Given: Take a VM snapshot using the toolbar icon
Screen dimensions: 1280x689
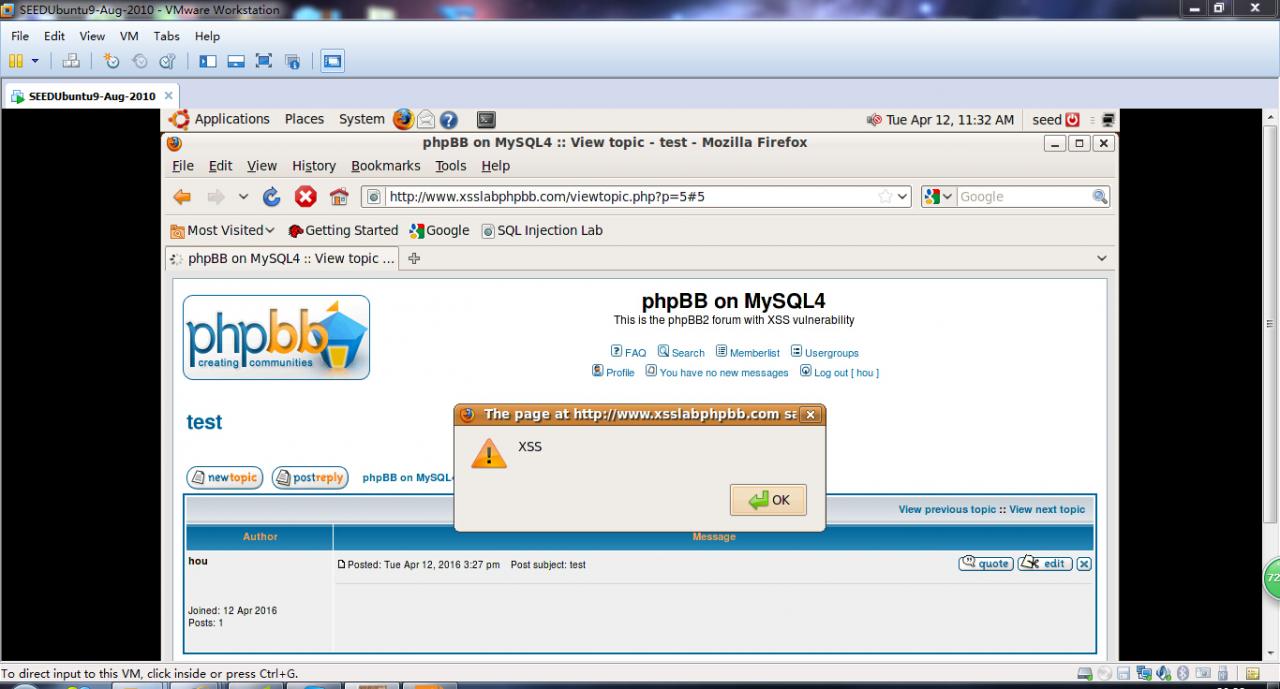Looking at the screenshot, I should (112, 61).
